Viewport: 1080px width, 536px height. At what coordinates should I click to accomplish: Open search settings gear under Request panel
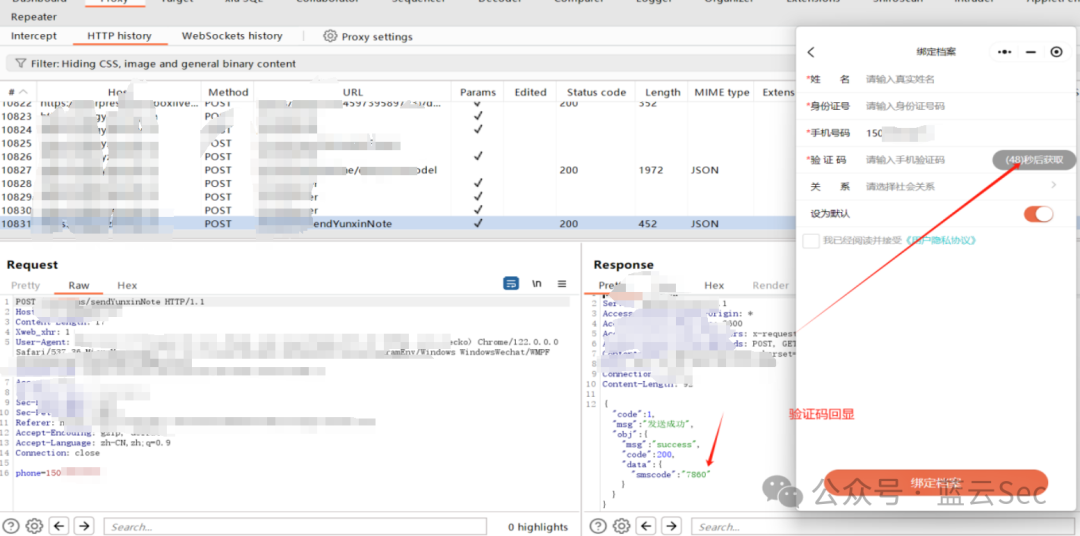coord(35,526)
